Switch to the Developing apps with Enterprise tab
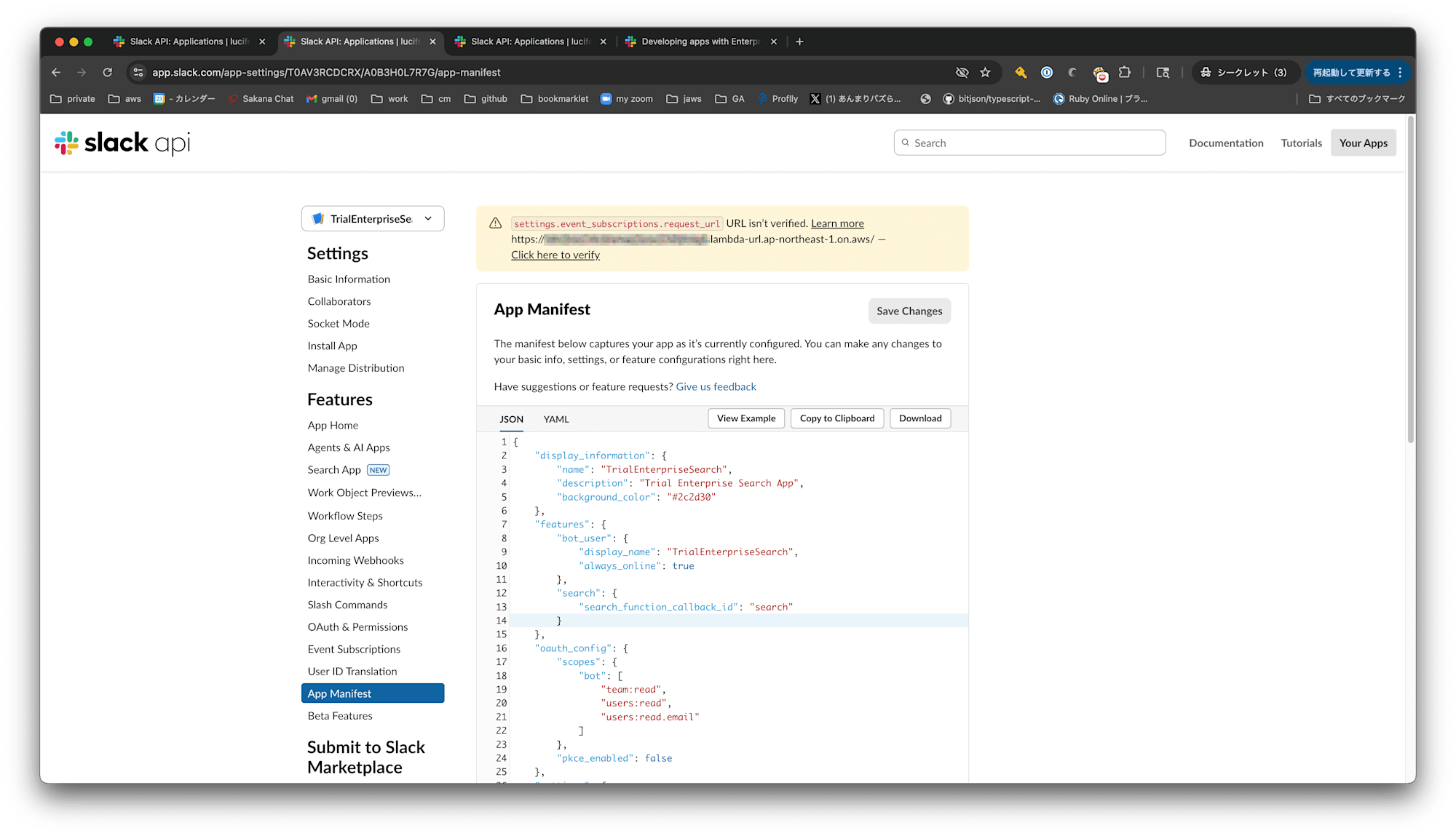 pos(700,41)
